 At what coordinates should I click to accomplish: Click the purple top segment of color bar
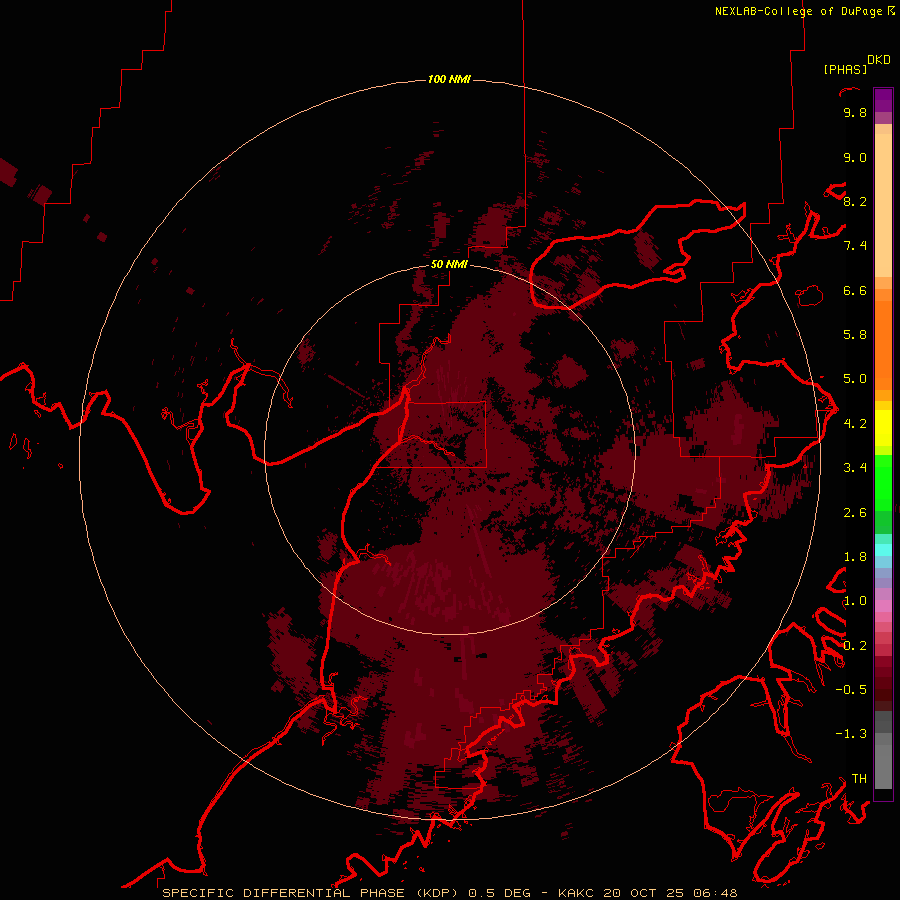pyautogui.click(x=883, y=100)
